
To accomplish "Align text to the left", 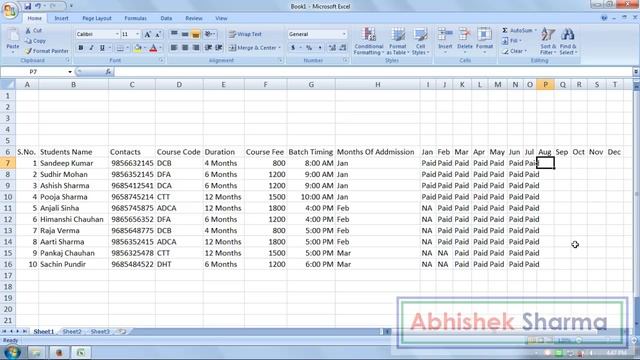I will tap(174, 48).
